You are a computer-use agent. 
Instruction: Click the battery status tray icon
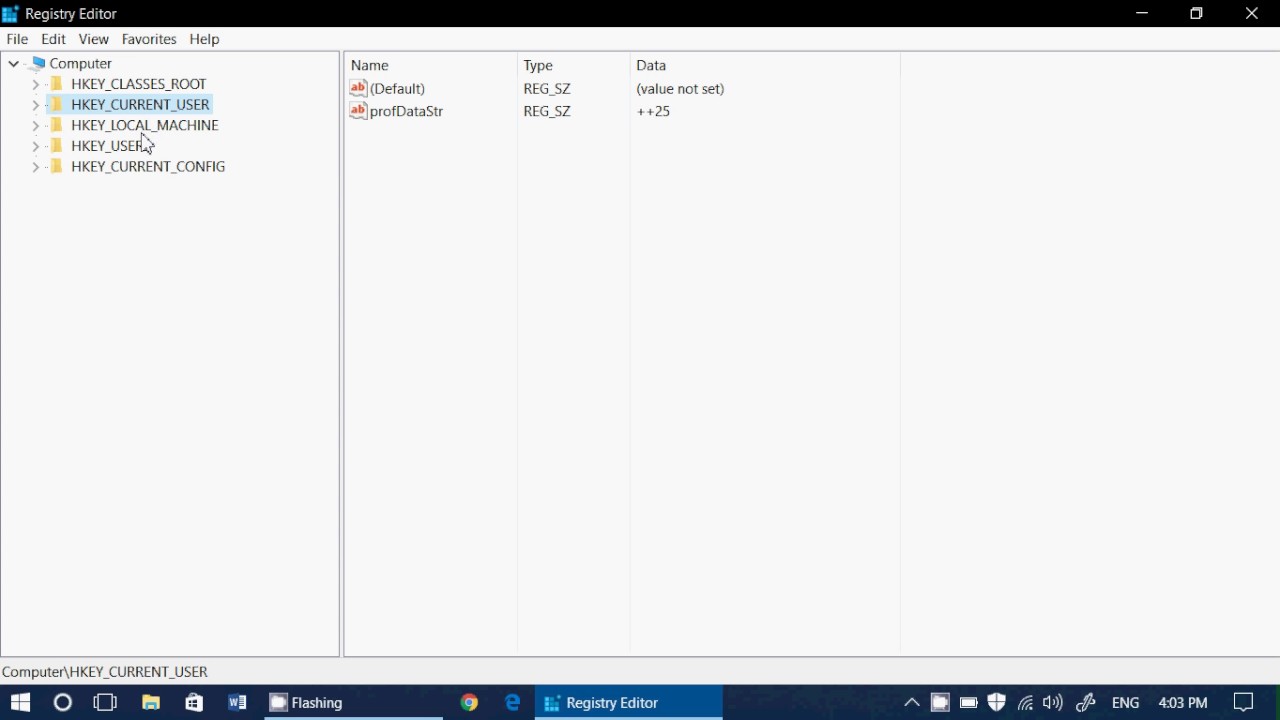(x=968, y=703)
